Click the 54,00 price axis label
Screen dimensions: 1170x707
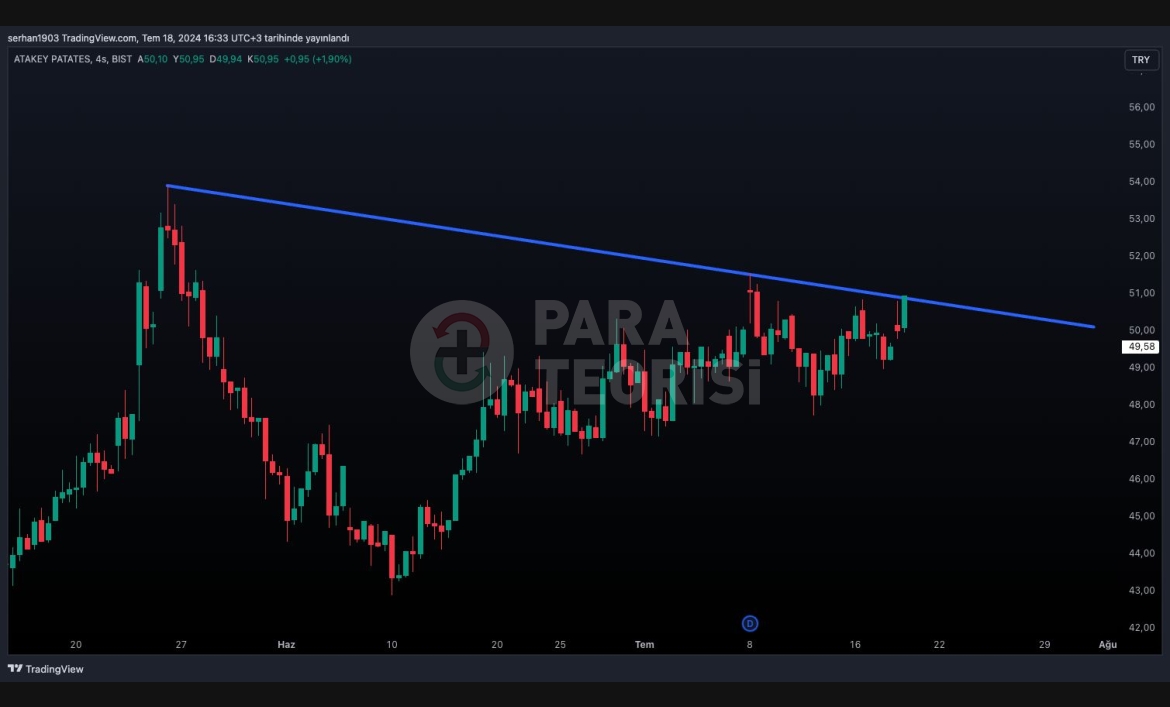[x=1142, y=181]
